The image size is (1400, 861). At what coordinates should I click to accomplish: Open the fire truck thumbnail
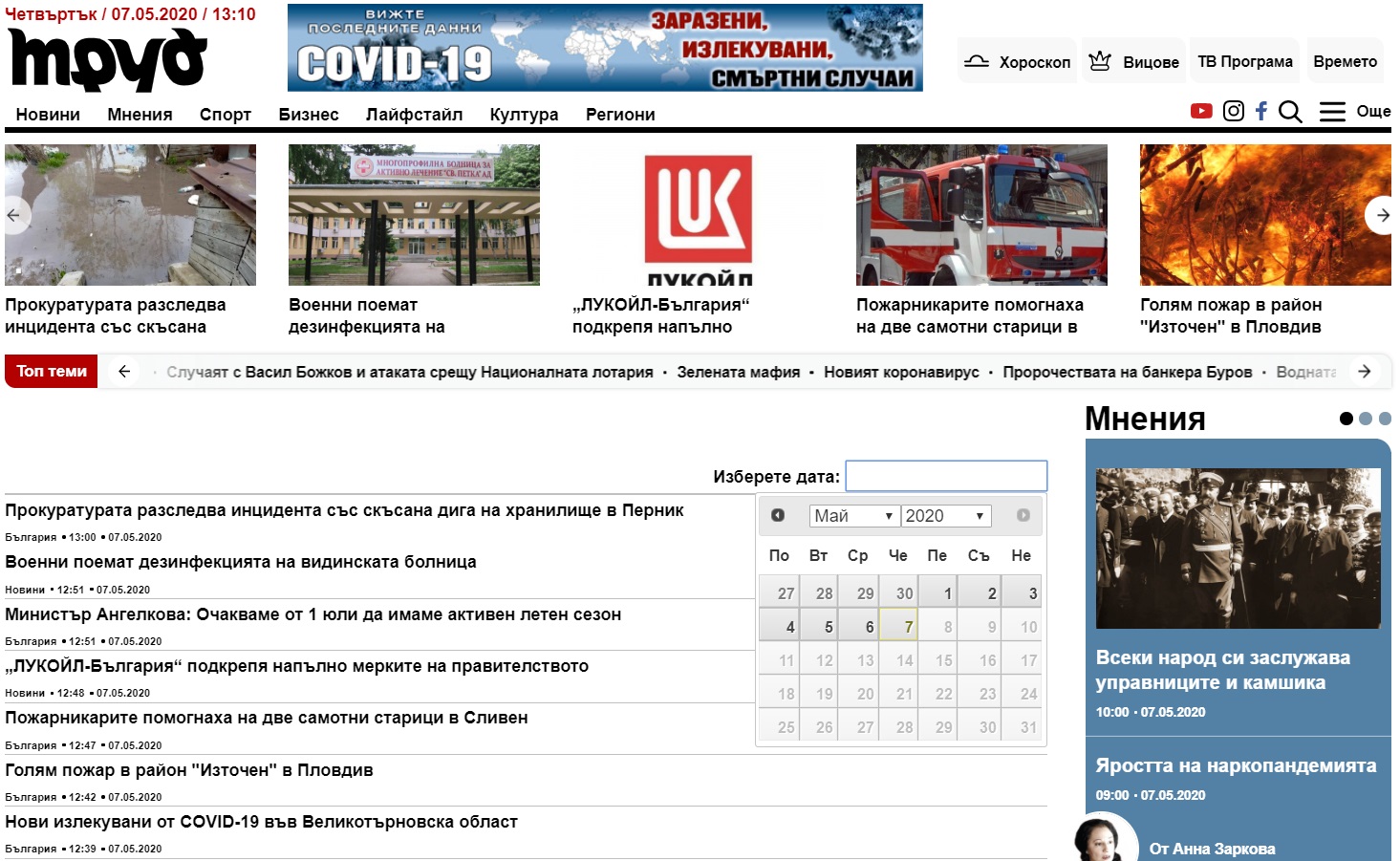click(x=981, y=215)
